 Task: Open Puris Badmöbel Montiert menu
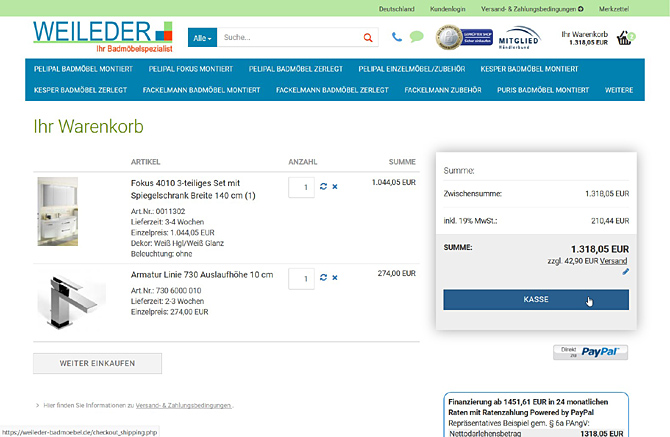(543, 90)
